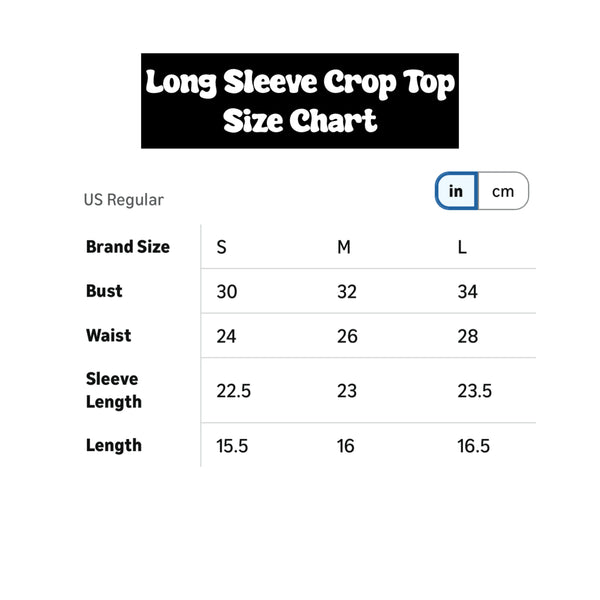Select length value 15.5 for size S

[233, 446]
